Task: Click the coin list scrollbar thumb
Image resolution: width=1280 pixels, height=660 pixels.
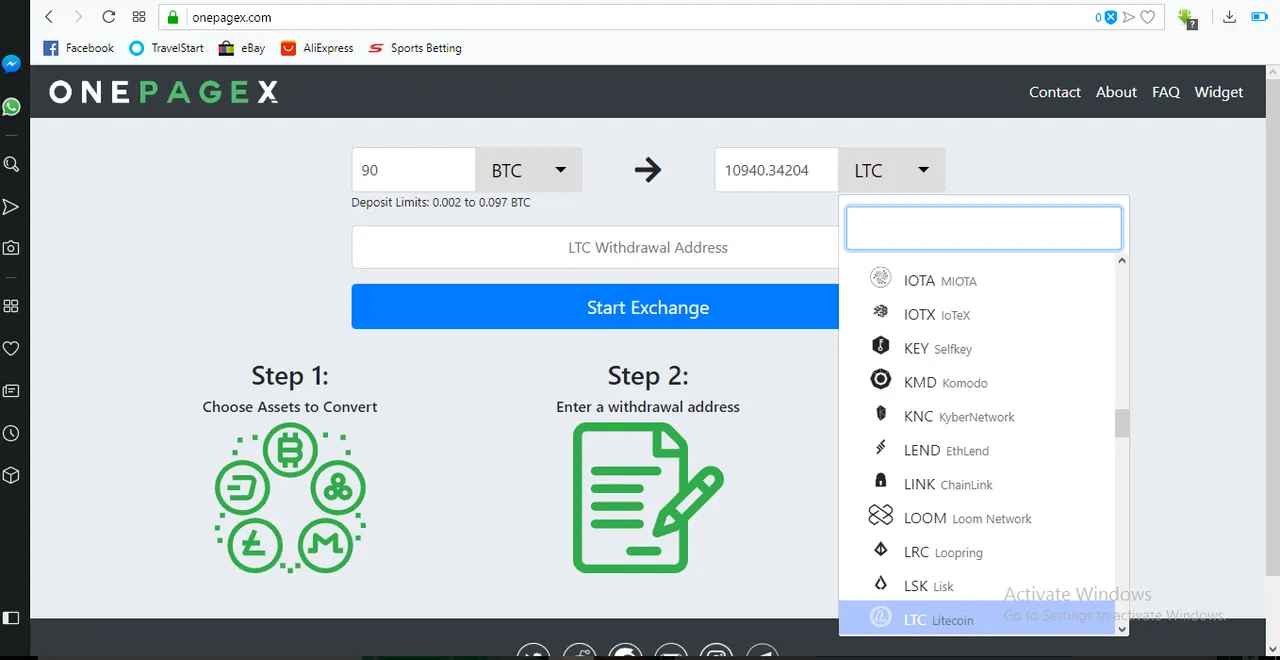Action: point(1122,424)
